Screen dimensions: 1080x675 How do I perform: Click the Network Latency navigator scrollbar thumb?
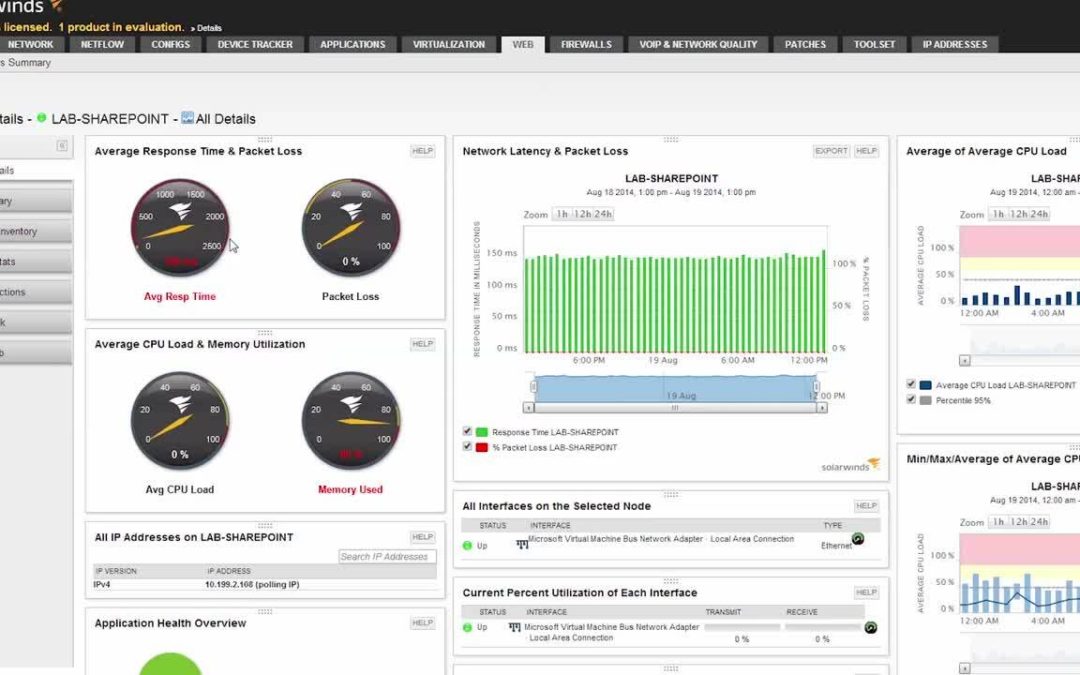[675, 408]
